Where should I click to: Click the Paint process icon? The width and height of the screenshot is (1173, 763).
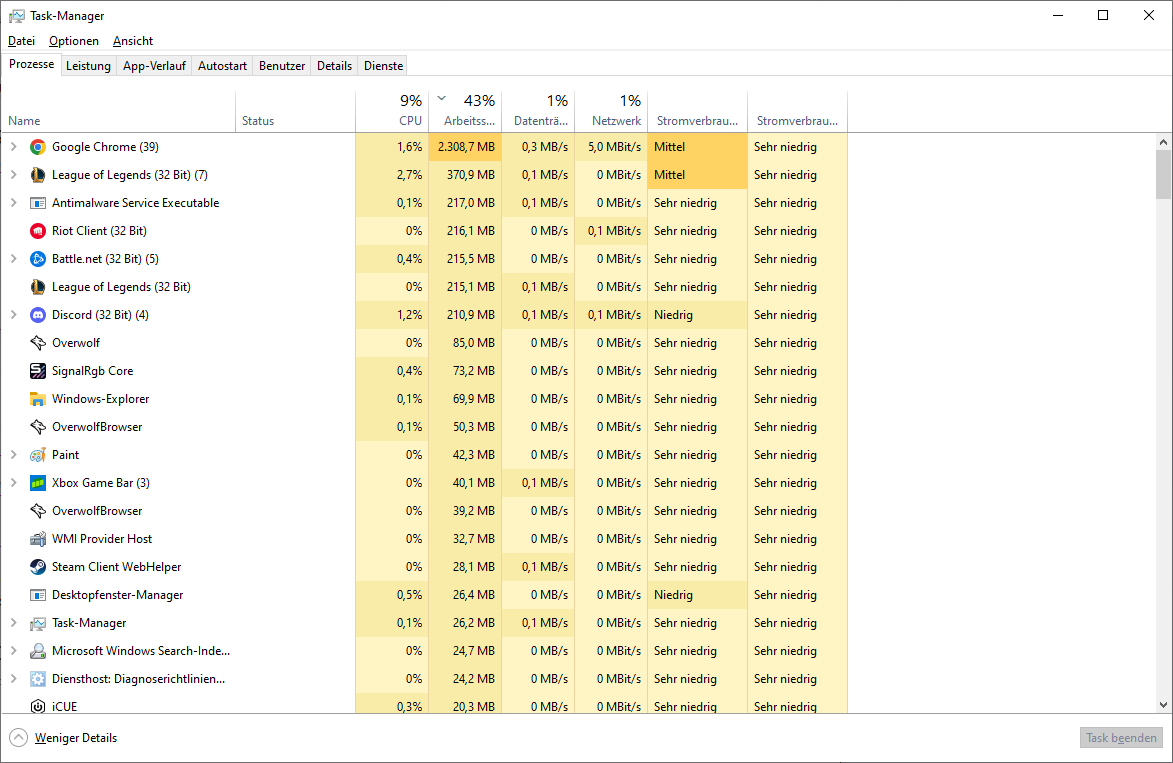pos(37,455)
